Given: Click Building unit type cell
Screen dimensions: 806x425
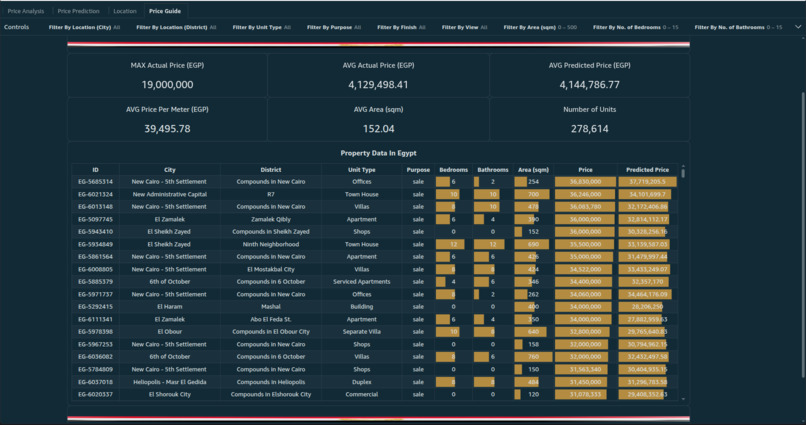Looking at the screenshot, I should point(362,307).
